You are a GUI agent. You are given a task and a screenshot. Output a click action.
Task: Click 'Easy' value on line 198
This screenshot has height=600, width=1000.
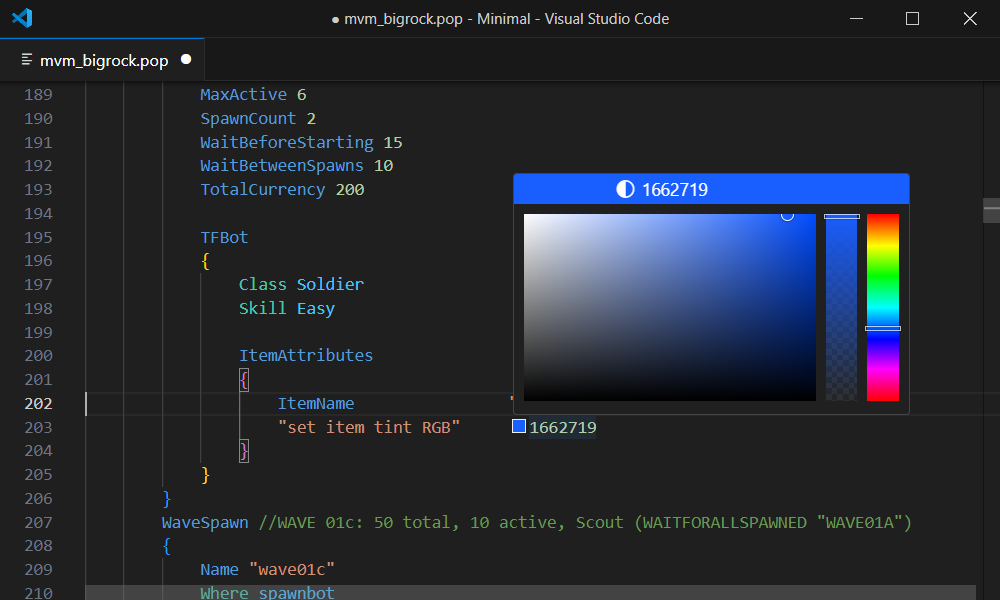(x=316, y=309)
